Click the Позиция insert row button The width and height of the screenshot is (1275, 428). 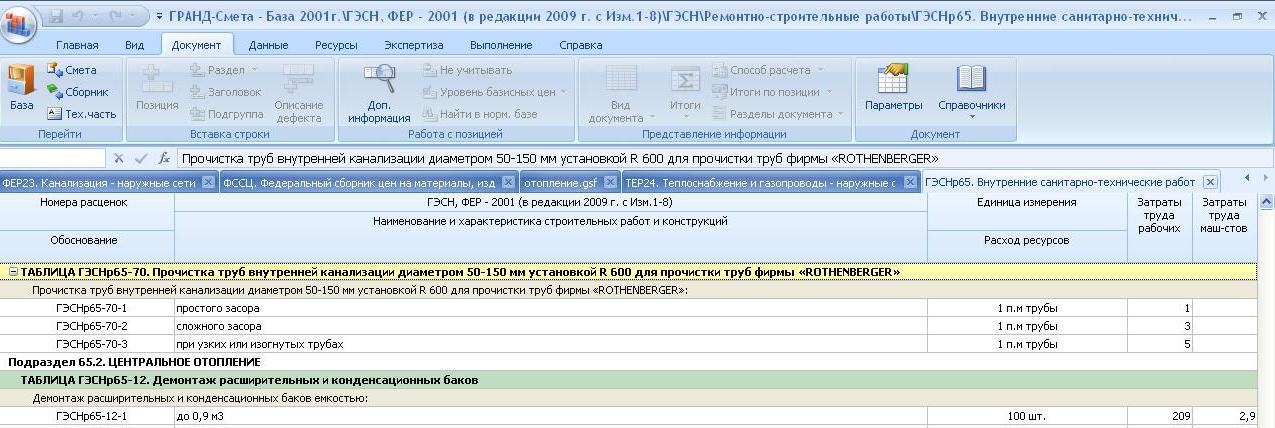coord(157,88)
